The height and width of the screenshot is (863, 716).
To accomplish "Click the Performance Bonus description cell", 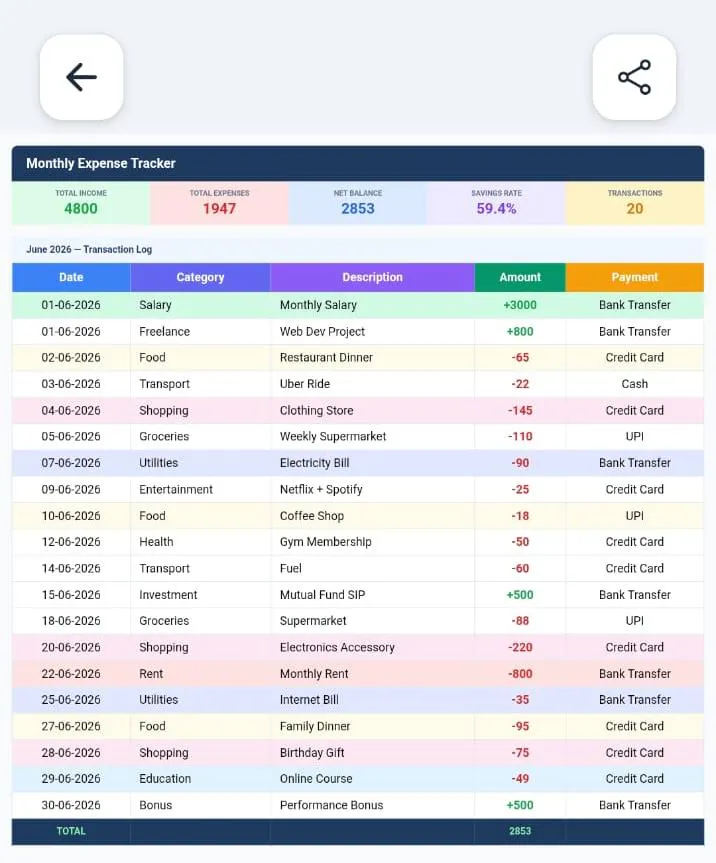I will [x=373, y=805].
